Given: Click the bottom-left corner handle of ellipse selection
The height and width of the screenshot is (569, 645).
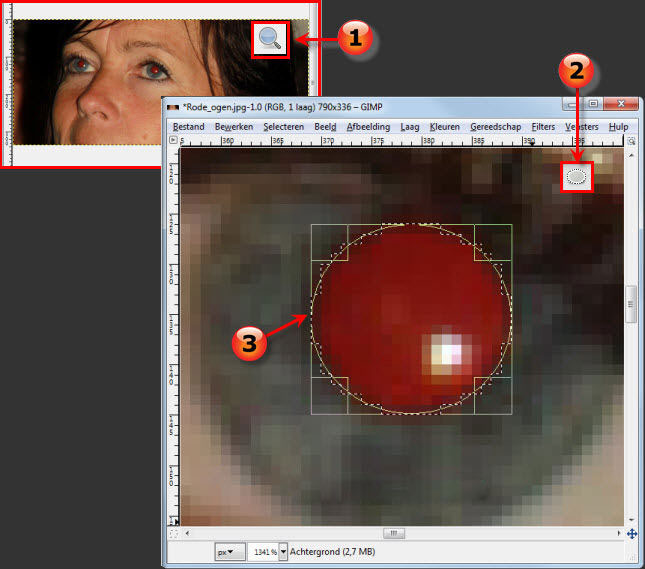Looking at the screenshot, I should (x=329, y=396).
